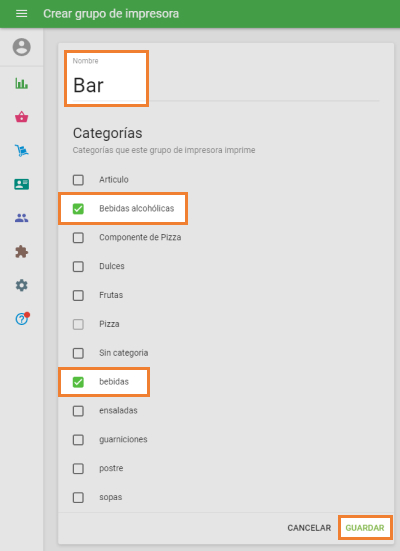Open the user account avatar
Viewport: 400px width, 551px height.
pyautogui.click(x=21, y=47)
